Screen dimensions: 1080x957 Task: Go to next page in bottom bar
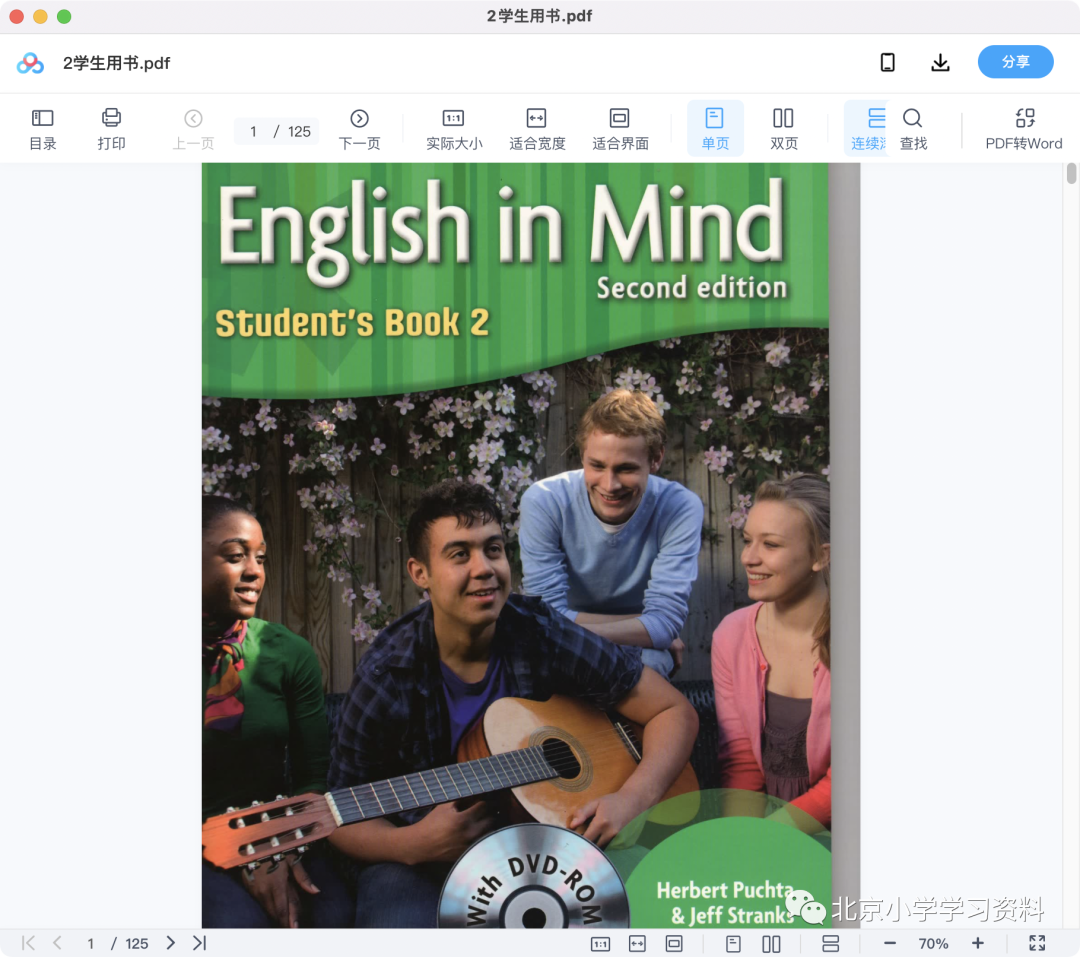tap(171, 943)
